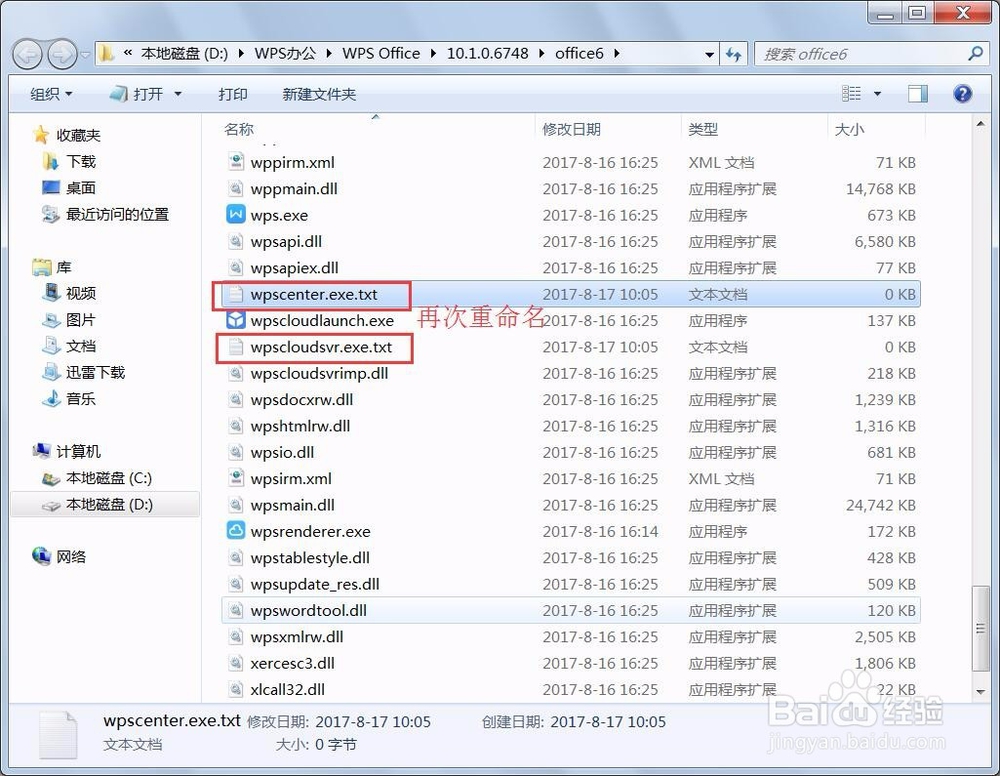Select 收藏夹 in navigation pane
Screen dimensions: 1000x776
(x=68, y=135)
